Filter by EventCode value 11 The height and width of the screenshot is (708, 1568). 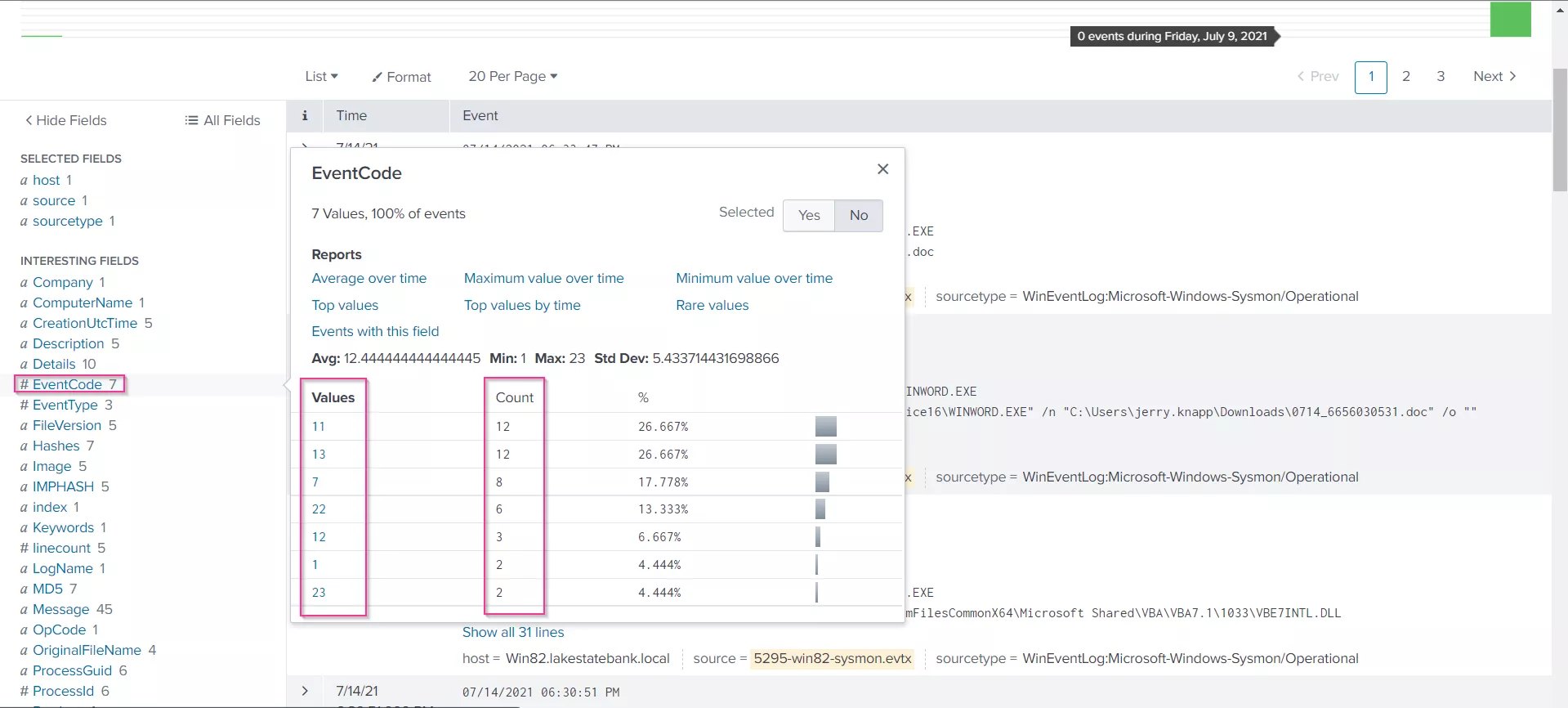click(x=319, y=427)
